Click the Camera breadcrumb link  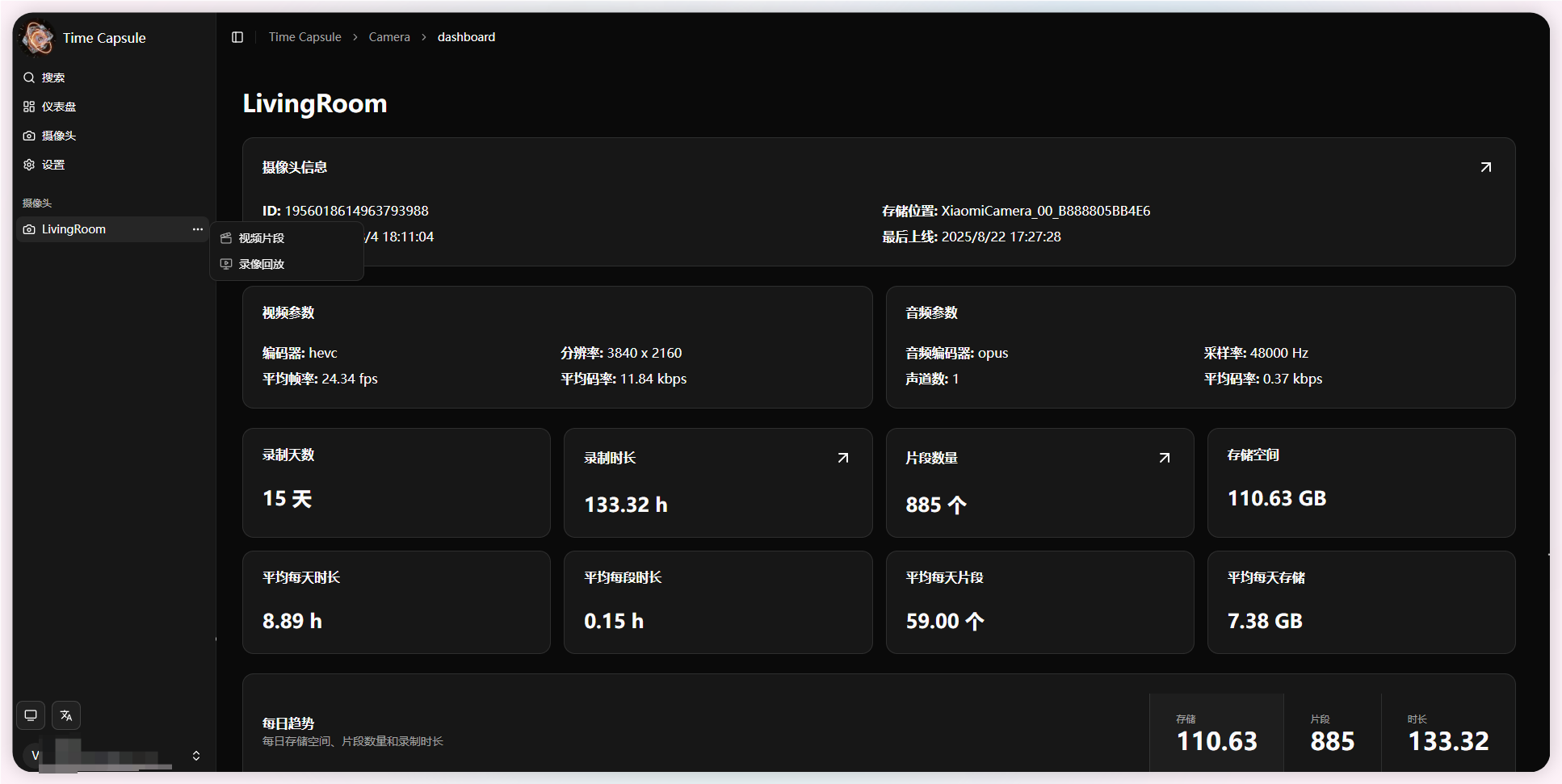[x=389, y=36]
